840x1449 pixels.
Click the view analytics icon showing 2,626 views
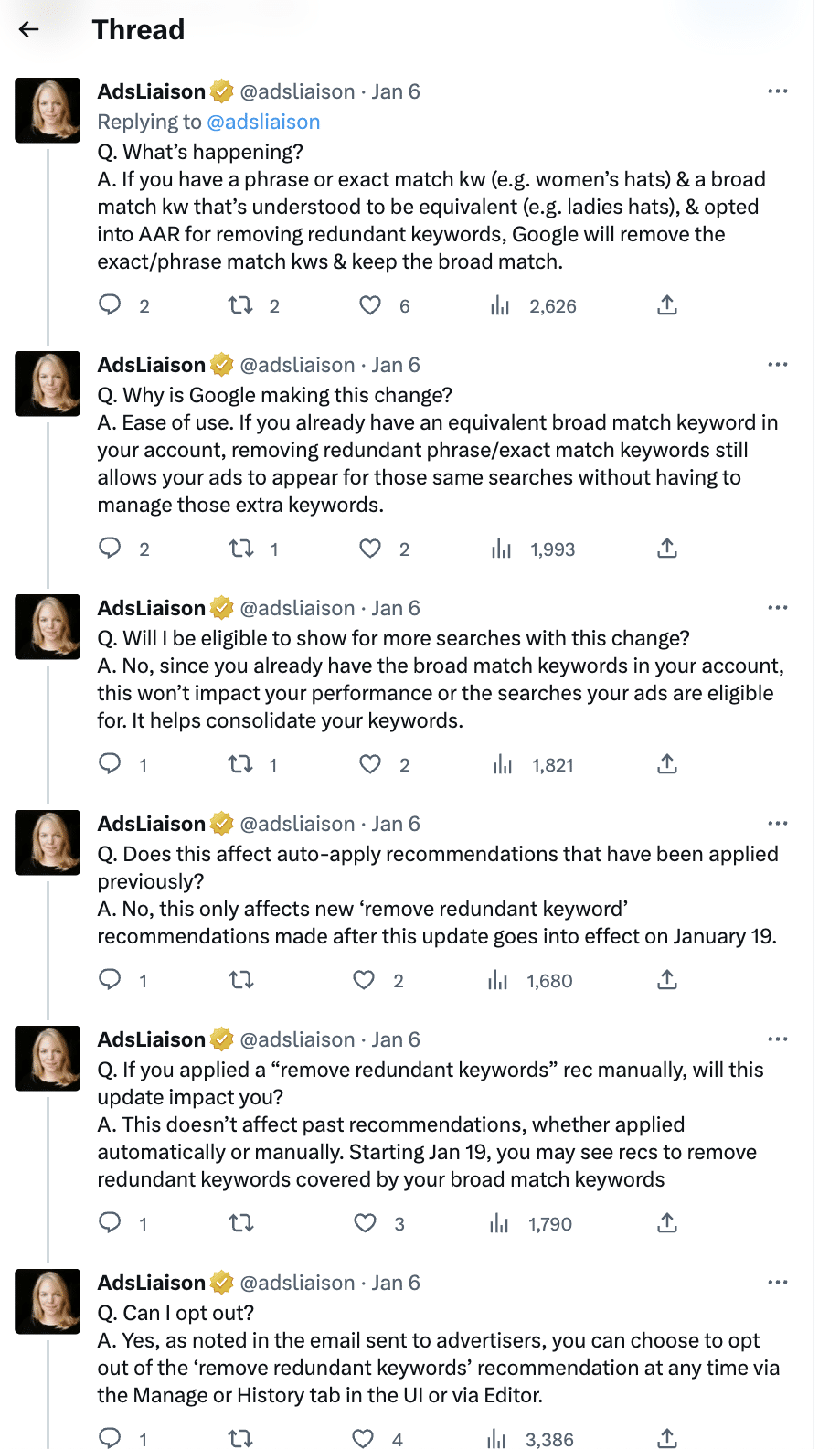[502, 305]
